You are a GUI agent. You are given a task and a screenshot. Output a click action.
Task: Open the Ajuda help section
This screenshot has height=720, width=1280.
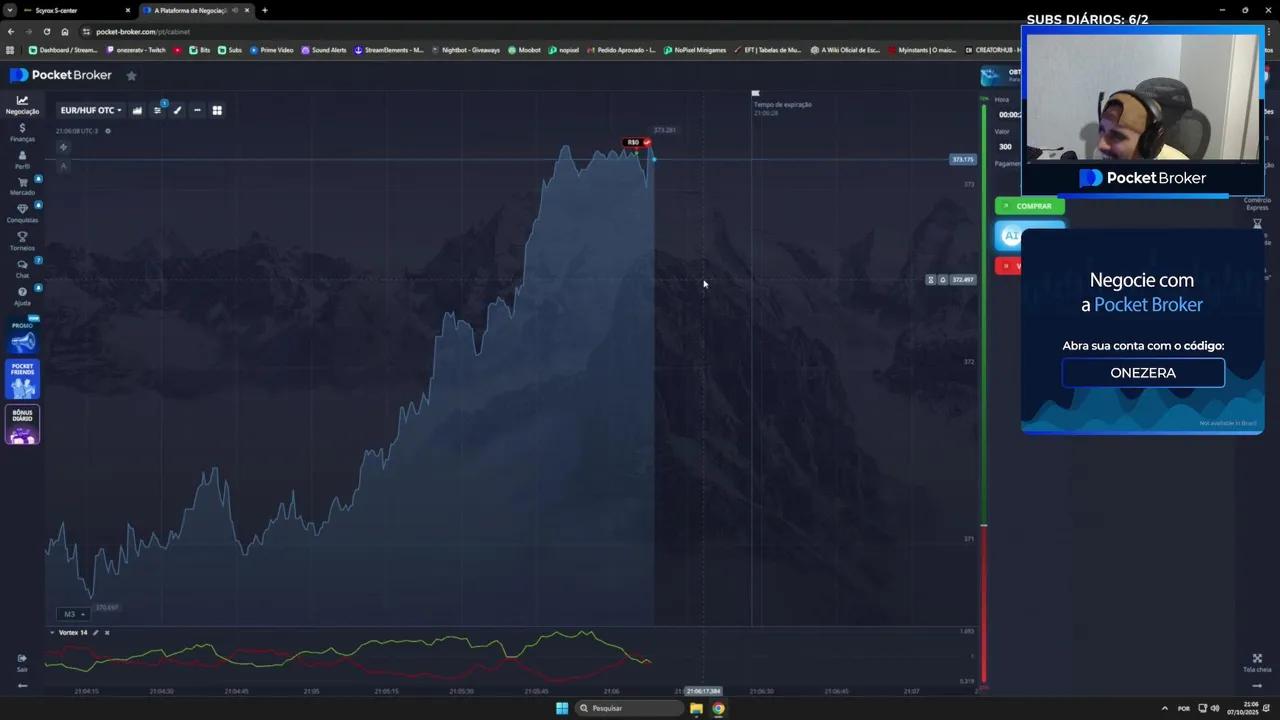click(x=22, y=296)
